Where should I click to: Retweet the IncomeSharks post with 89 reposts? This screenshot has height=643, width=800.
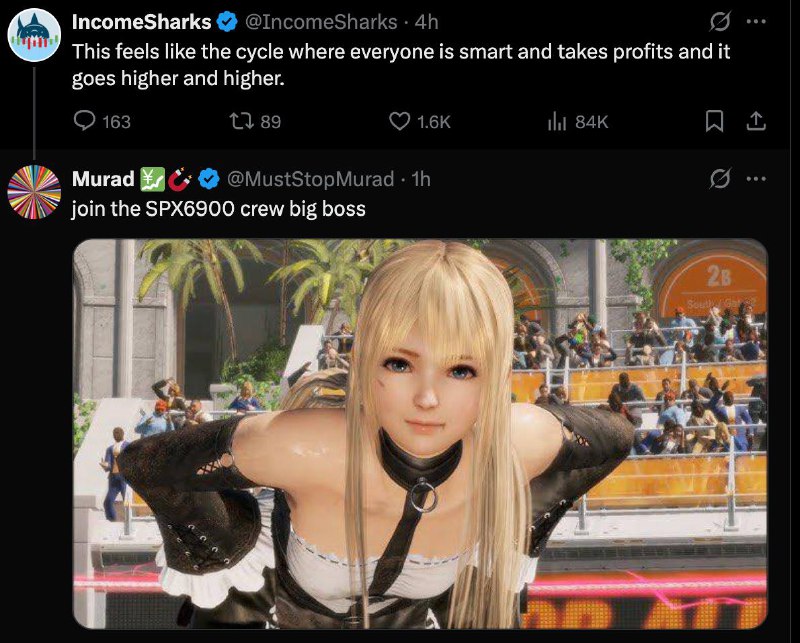click(255, 121)
